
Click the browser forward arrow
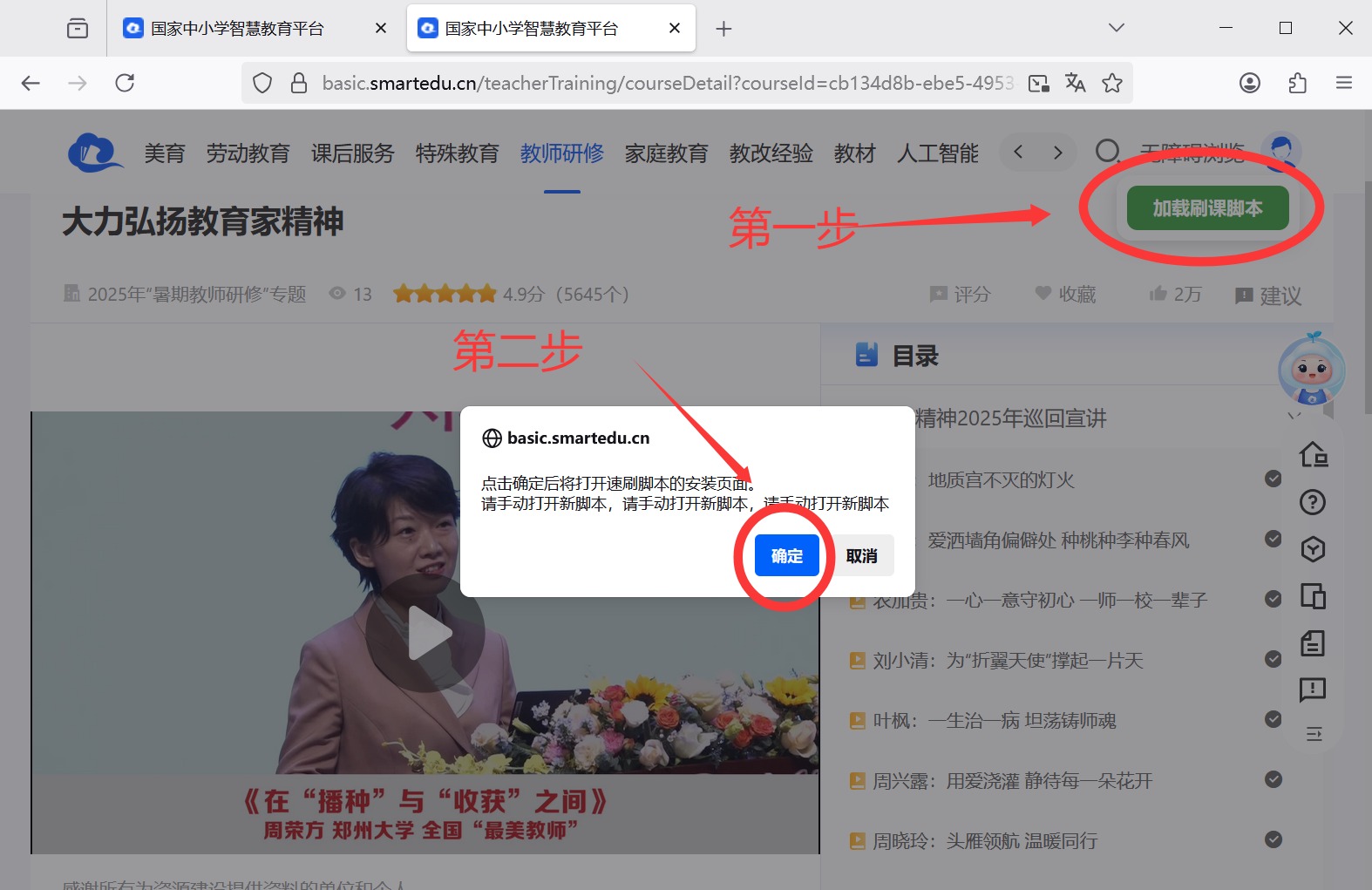click(x=78, y=83)
